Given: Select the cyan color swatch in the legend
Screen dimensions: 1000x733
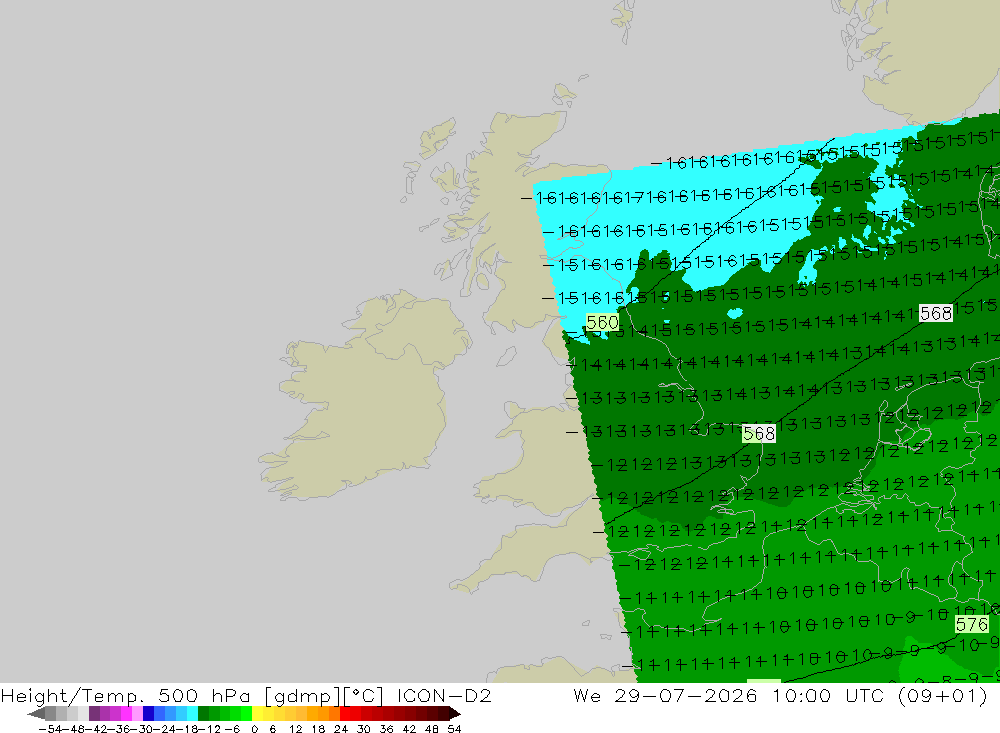Looking at the screenshot, I should (192, 714).
